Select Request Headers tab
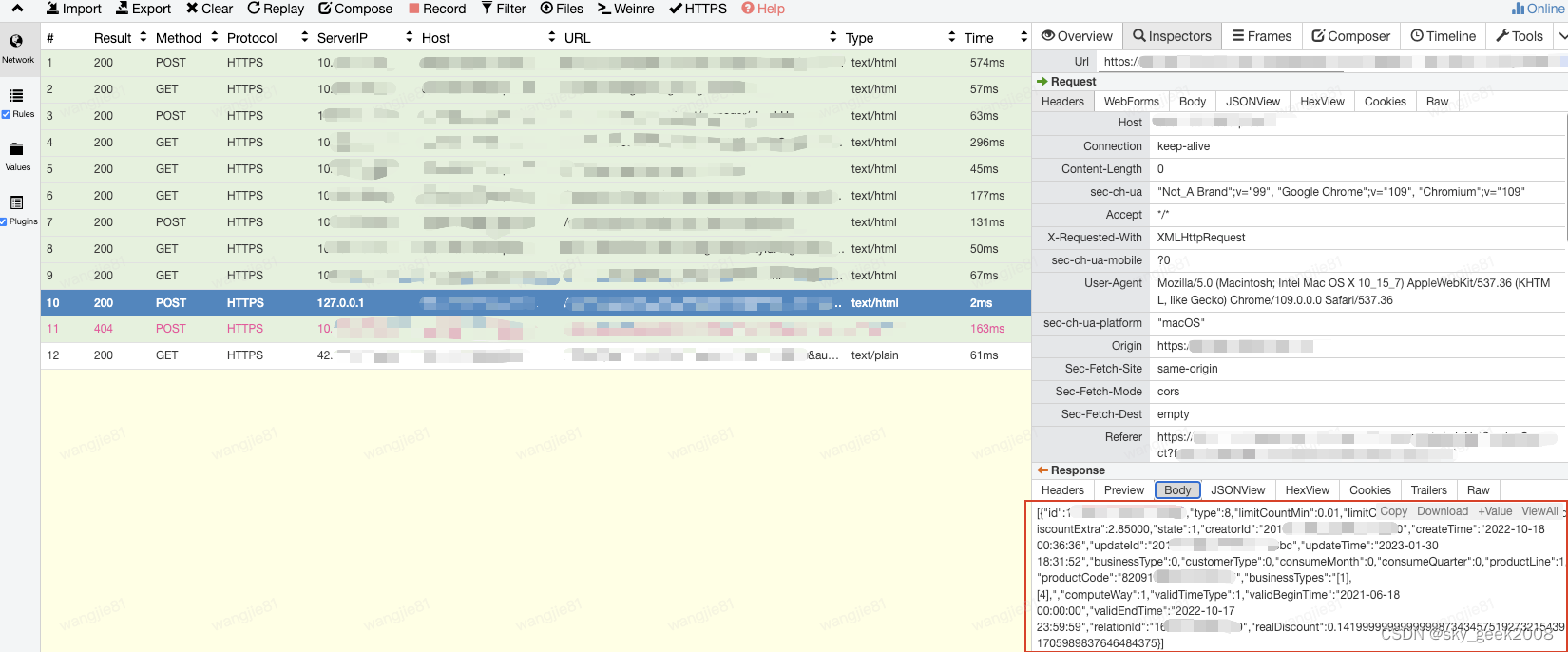 point(1062,102)
